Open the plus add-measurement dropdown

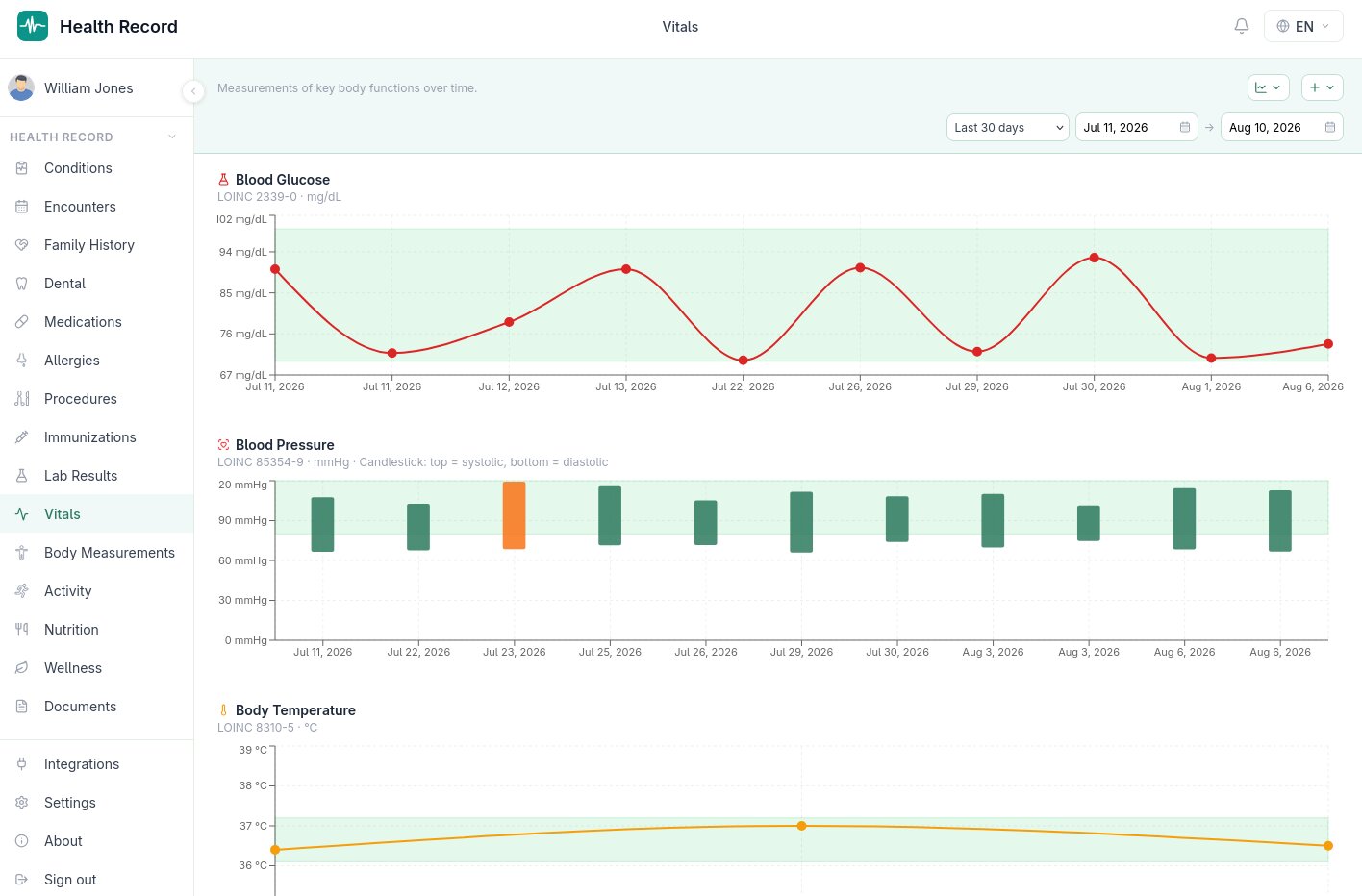(x=1322, y=87)
